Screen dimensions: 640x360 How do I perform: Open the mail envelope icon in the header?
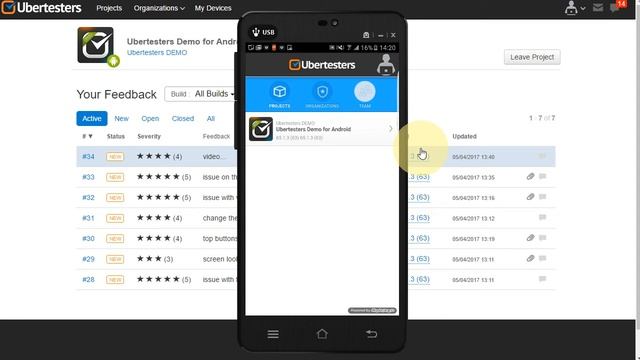point(598,8)
